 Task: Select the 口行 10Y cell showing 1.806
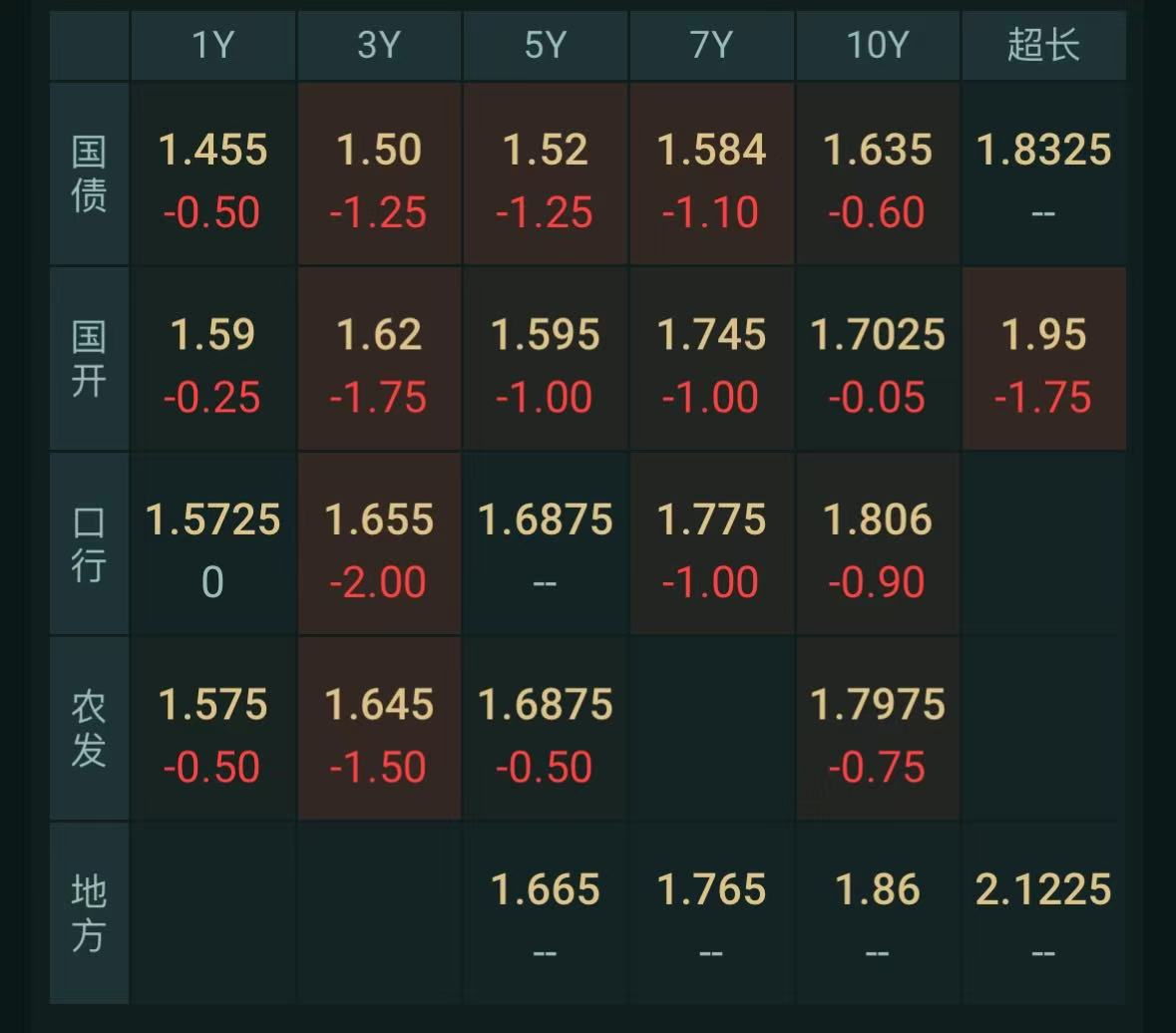(878, 543)
